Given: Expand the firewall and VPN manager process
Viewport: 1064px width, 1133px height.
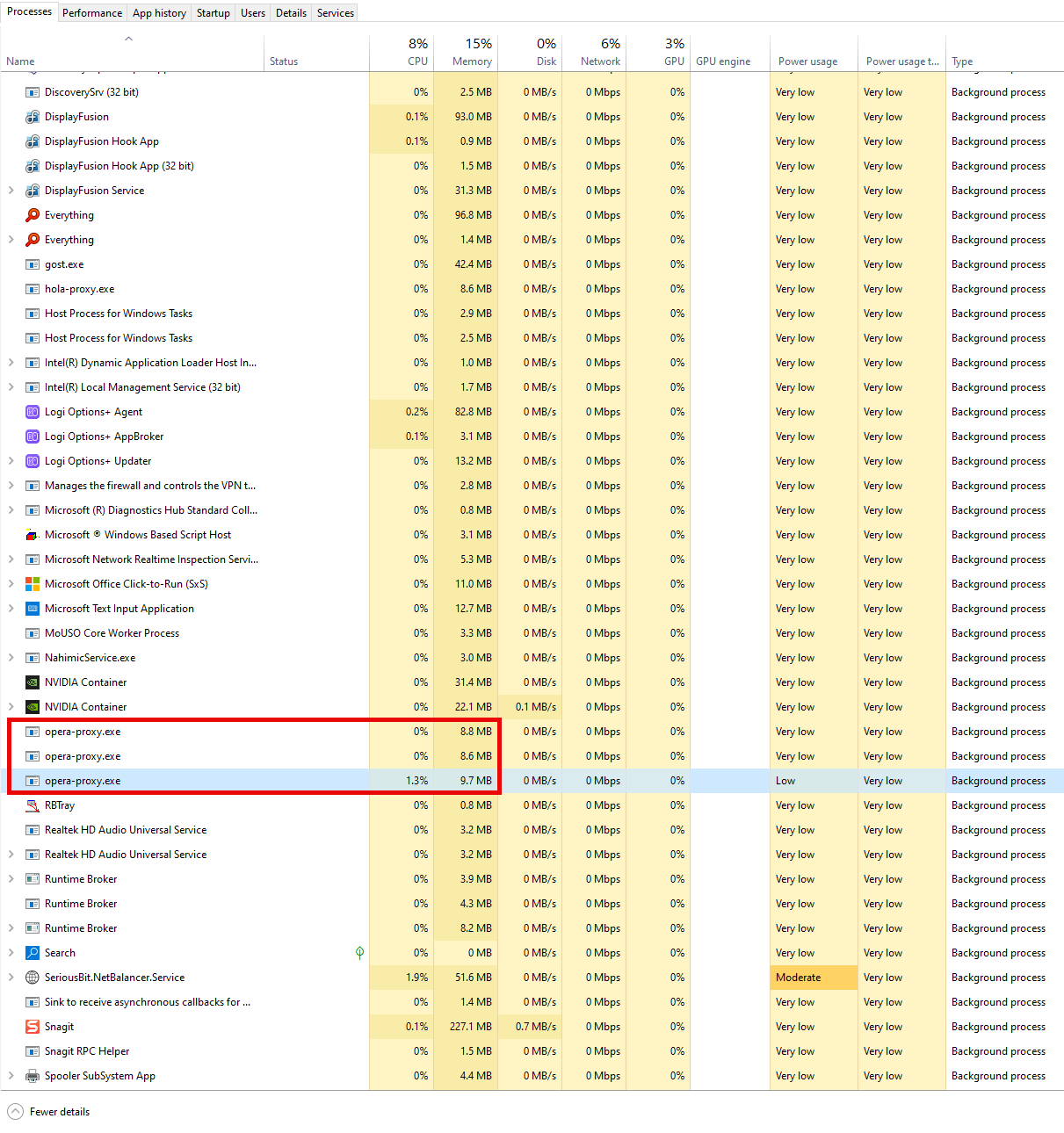Looking at the screenshot, I should pos(11,486).
